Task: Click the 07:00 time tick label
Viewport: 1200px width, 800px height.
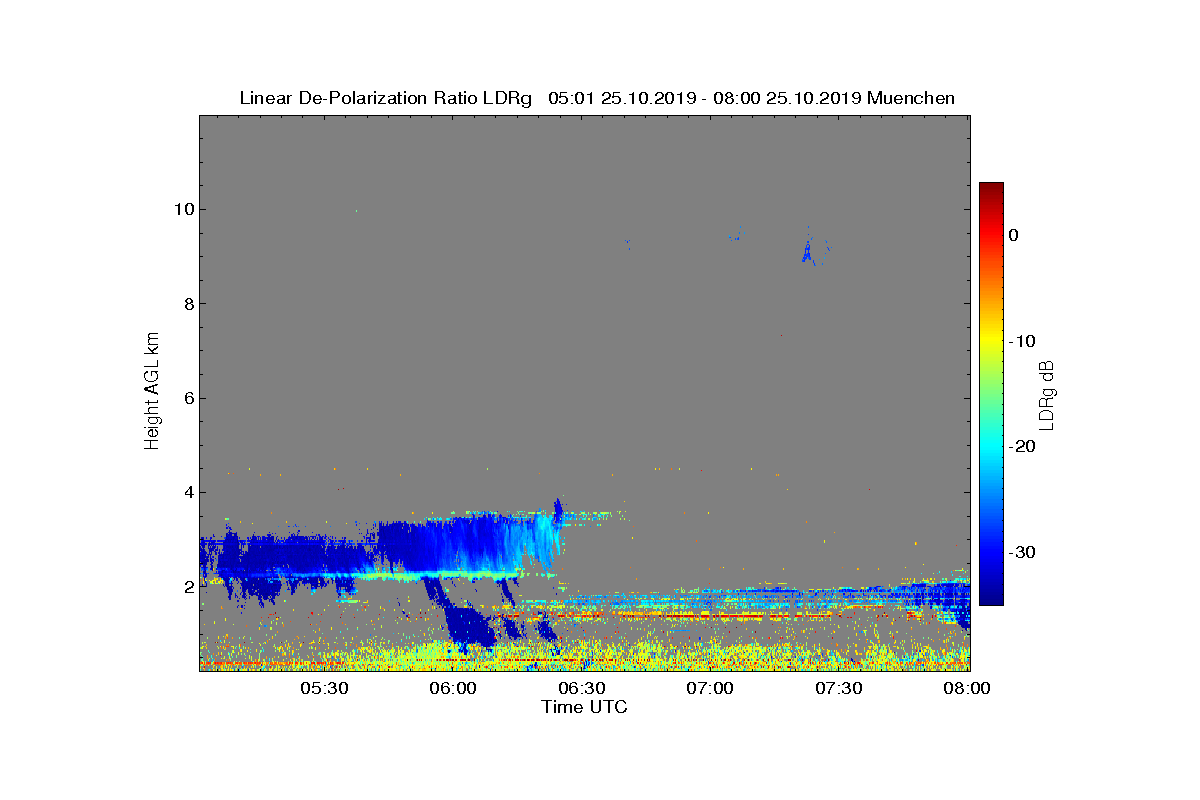Action: click(x=711, y=689)
